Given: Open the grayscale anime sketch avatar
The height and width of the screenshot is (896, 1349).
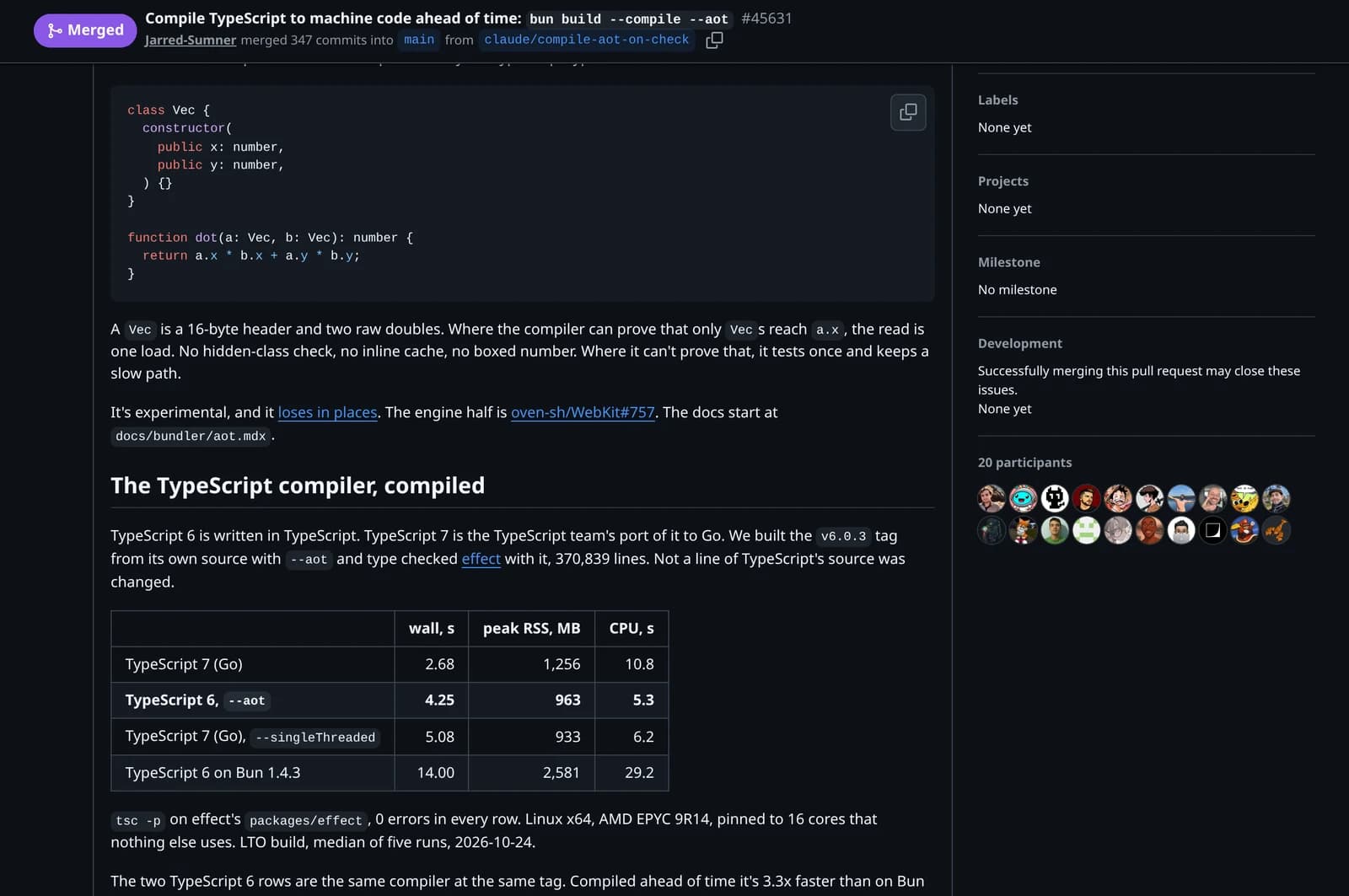Looking at the screenshot, I should [1118, 530].
